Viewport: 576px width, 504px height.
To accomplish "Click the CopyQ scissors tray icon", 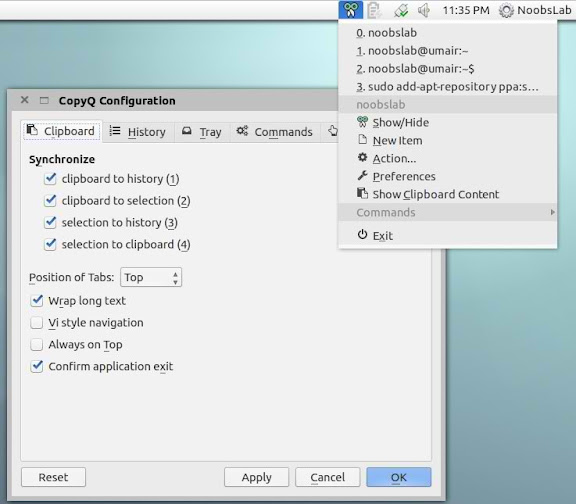I will pos(351,10).
